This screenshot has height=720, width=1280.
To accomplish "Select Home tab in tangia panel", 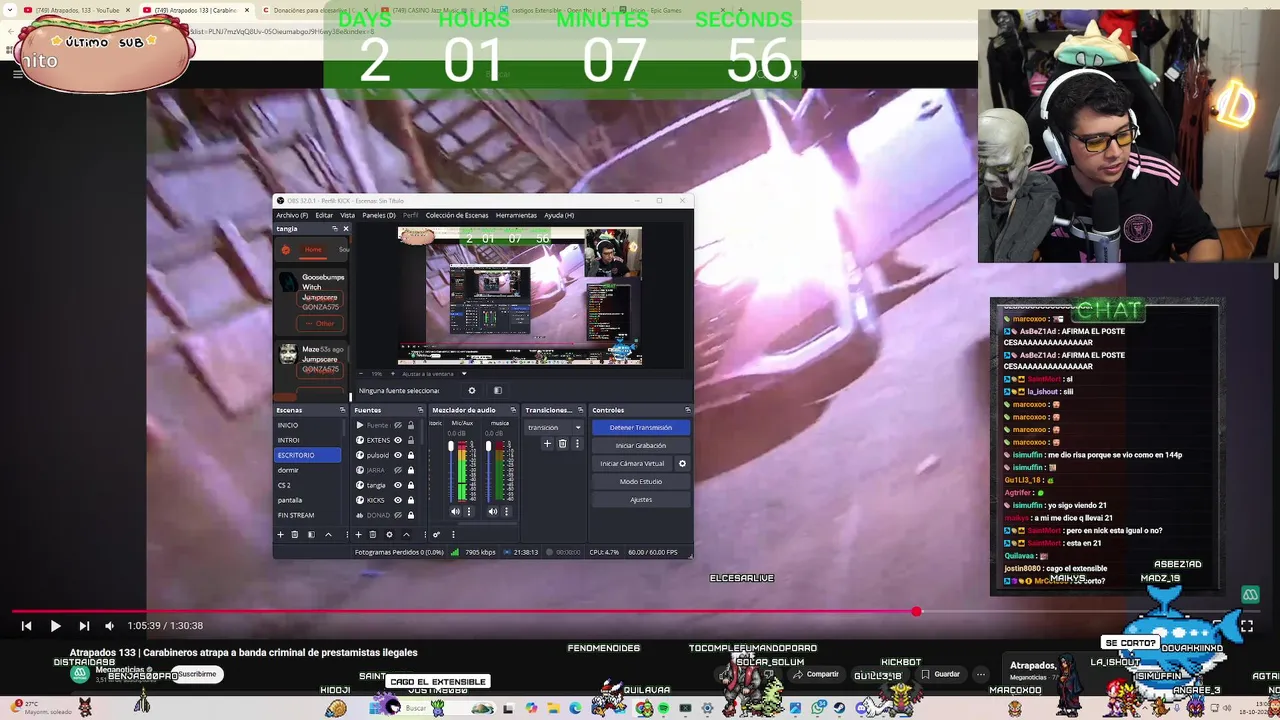I will [x=313, y=249].
